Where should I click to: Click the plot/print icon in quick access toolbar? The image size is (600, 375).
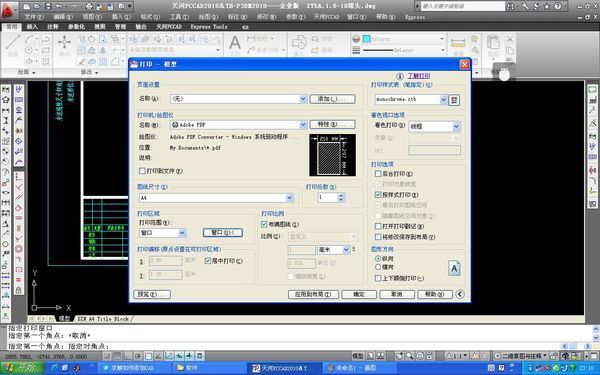(89, 7)
